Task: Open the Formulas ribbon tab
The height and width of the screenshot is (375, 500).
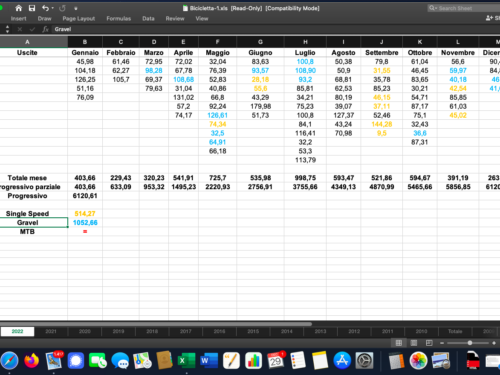Action: click(x=119, y=19)
